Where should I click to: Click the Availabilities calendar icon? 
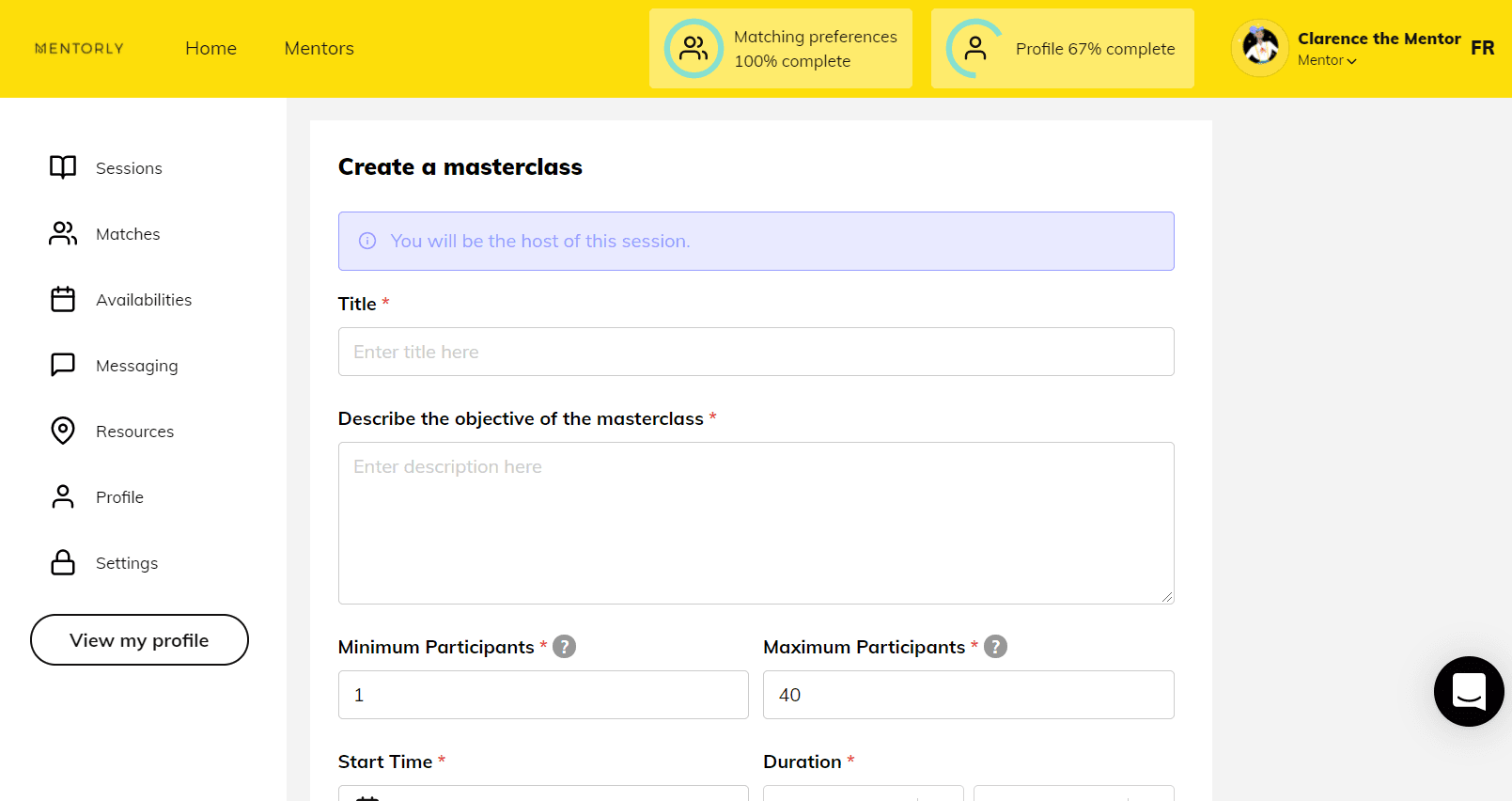63,299
